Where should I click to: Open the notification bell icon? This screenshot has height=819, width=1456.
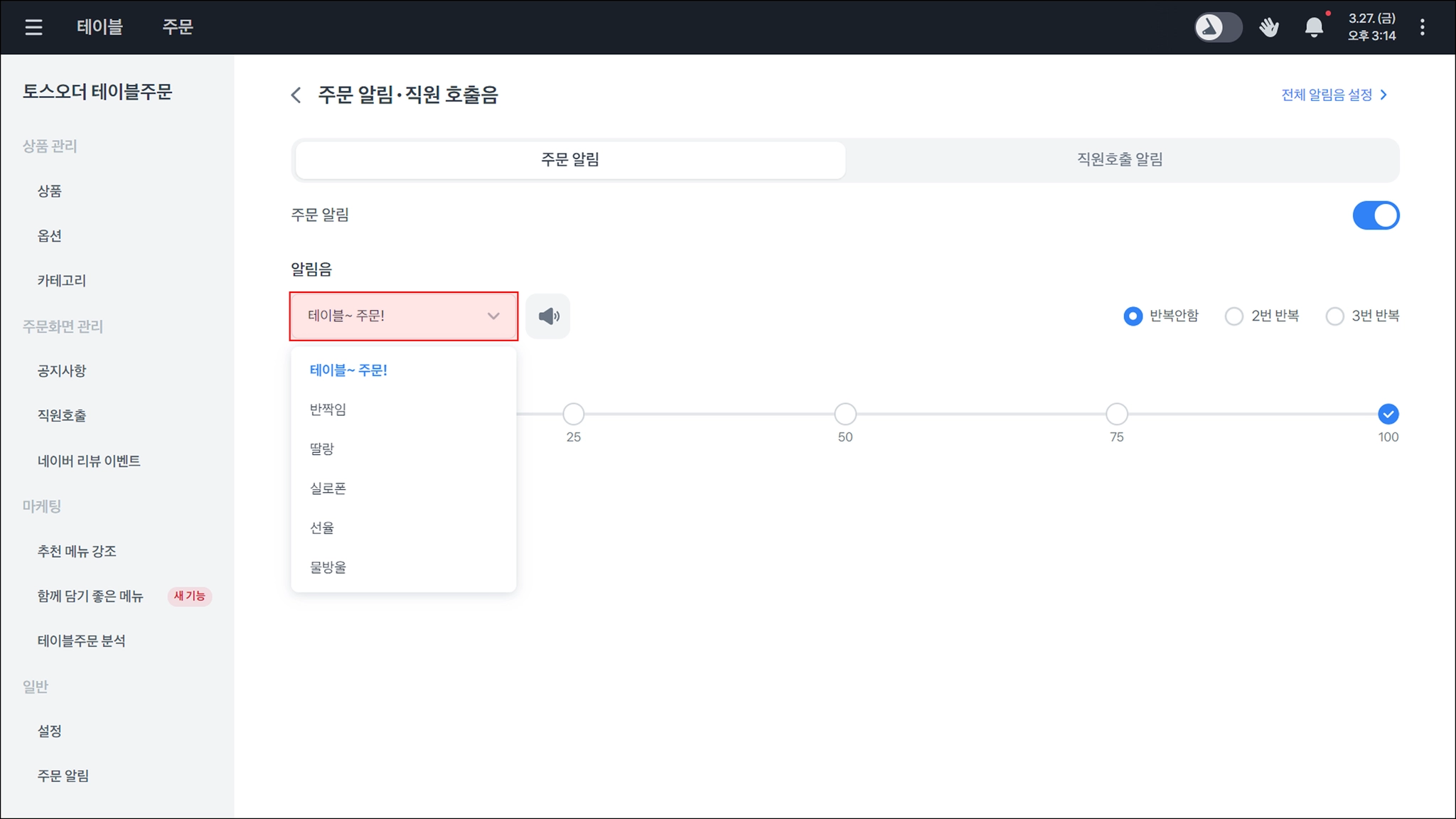click(1314, 27)
